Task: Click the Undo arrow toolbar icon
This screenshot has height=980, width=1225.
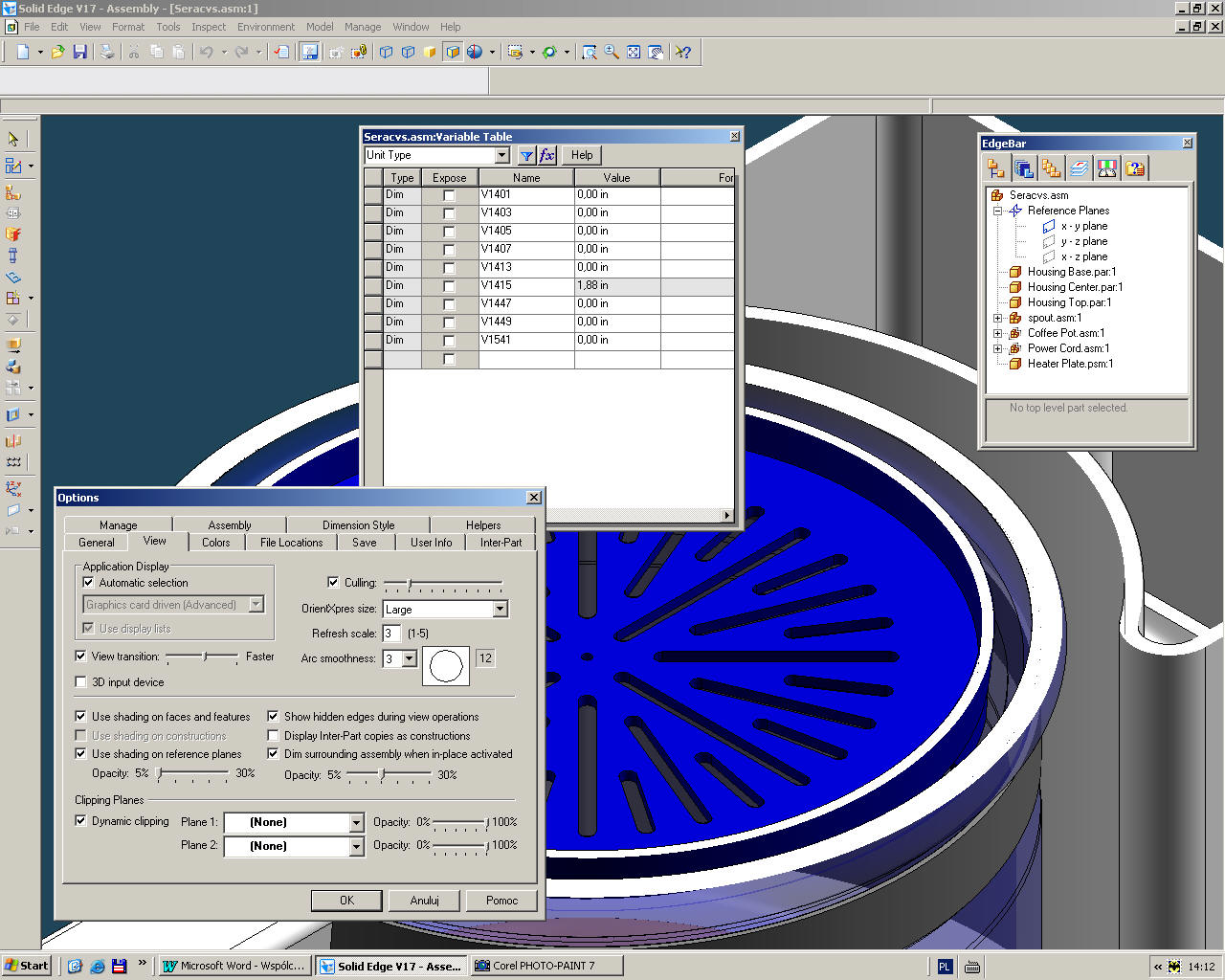Action: (x=206, y=52)
